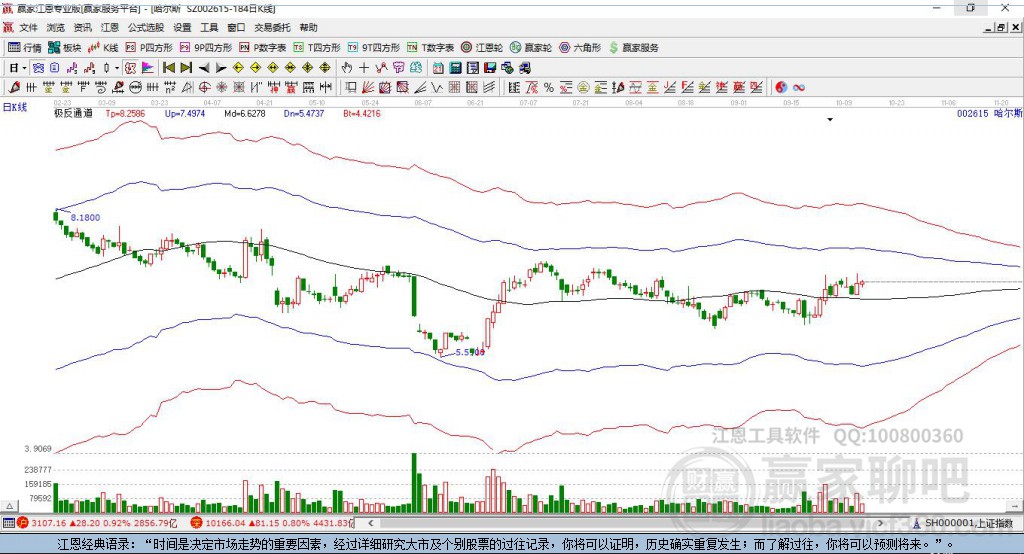The height and width of the screenshot is (554, 1024).
Task: Click the 极反通道 indicator name
Action: pyautogui.click(x=73, y=113)
